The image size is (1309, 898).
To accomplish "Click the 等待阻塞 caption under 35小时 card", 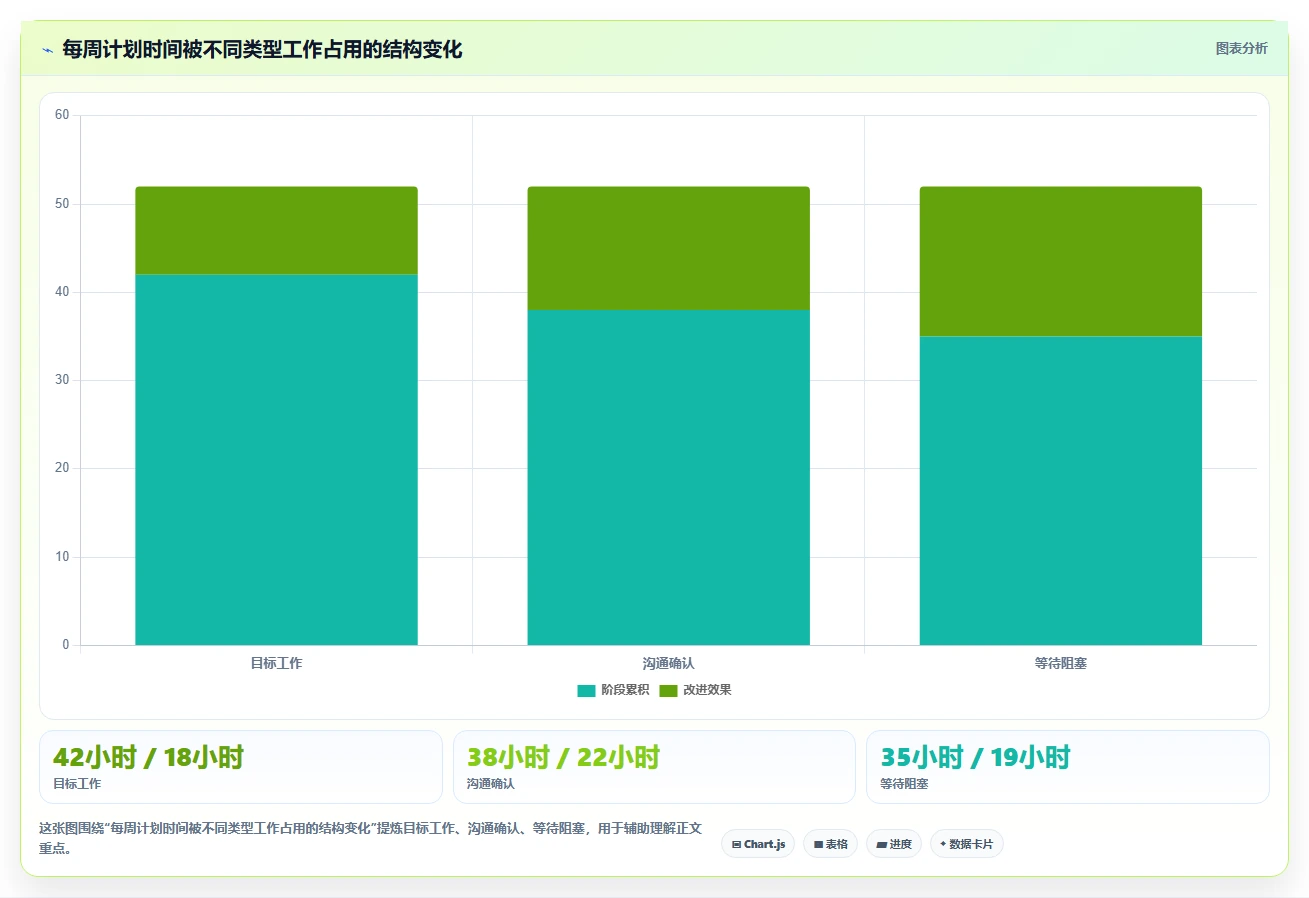I will pyautogui.click(x=904, y=784).
